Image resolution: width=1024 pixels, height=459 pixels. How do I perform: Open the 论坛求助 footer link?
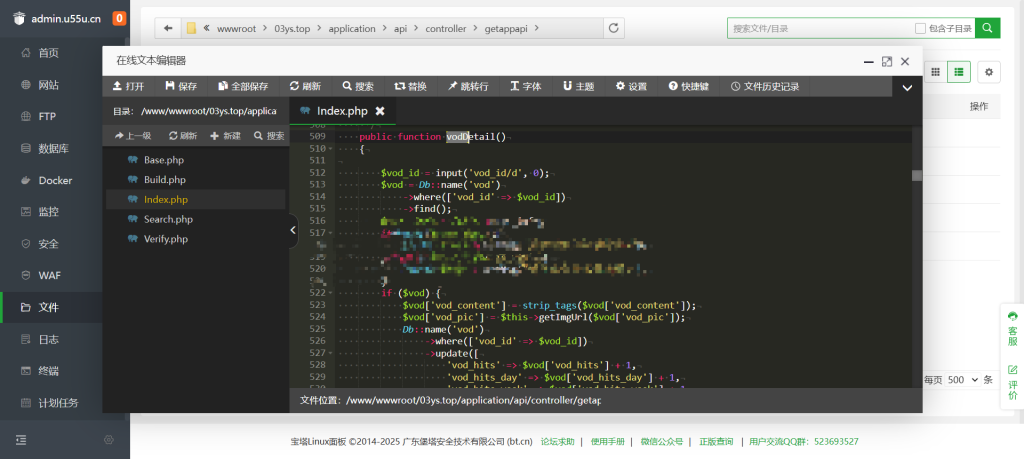(x=557, y=441)
